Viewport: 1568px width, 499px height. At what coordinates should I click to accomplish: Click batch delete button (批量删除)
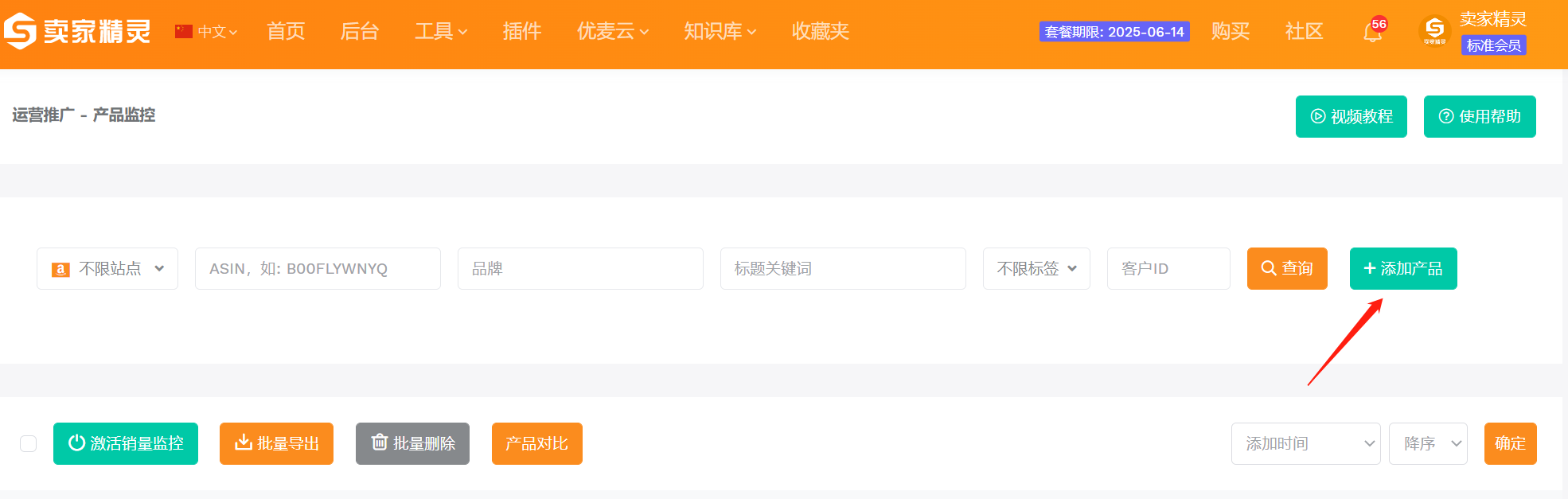pos(412,443)
